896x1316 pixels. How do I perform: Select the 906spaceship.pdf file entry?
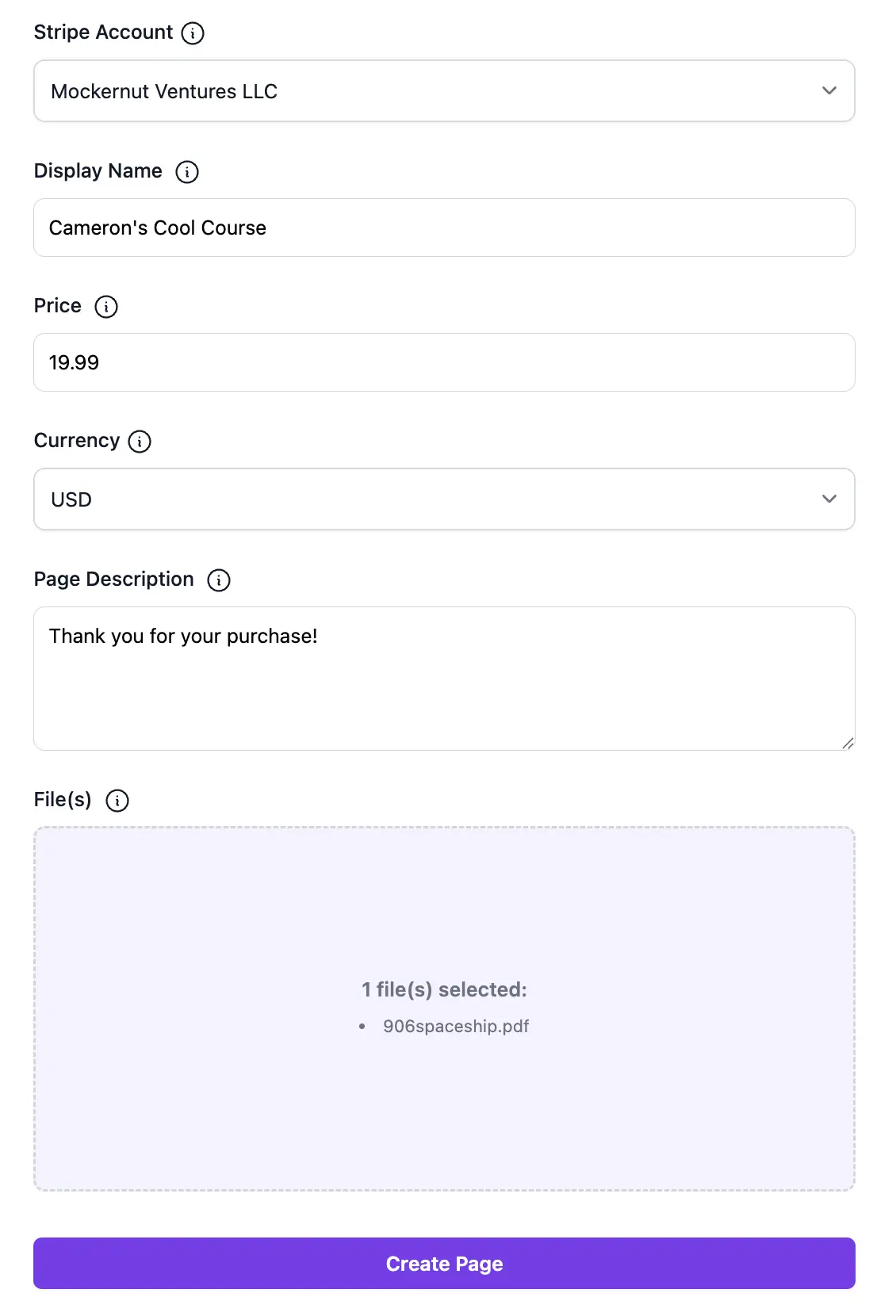pos(455,1026)
